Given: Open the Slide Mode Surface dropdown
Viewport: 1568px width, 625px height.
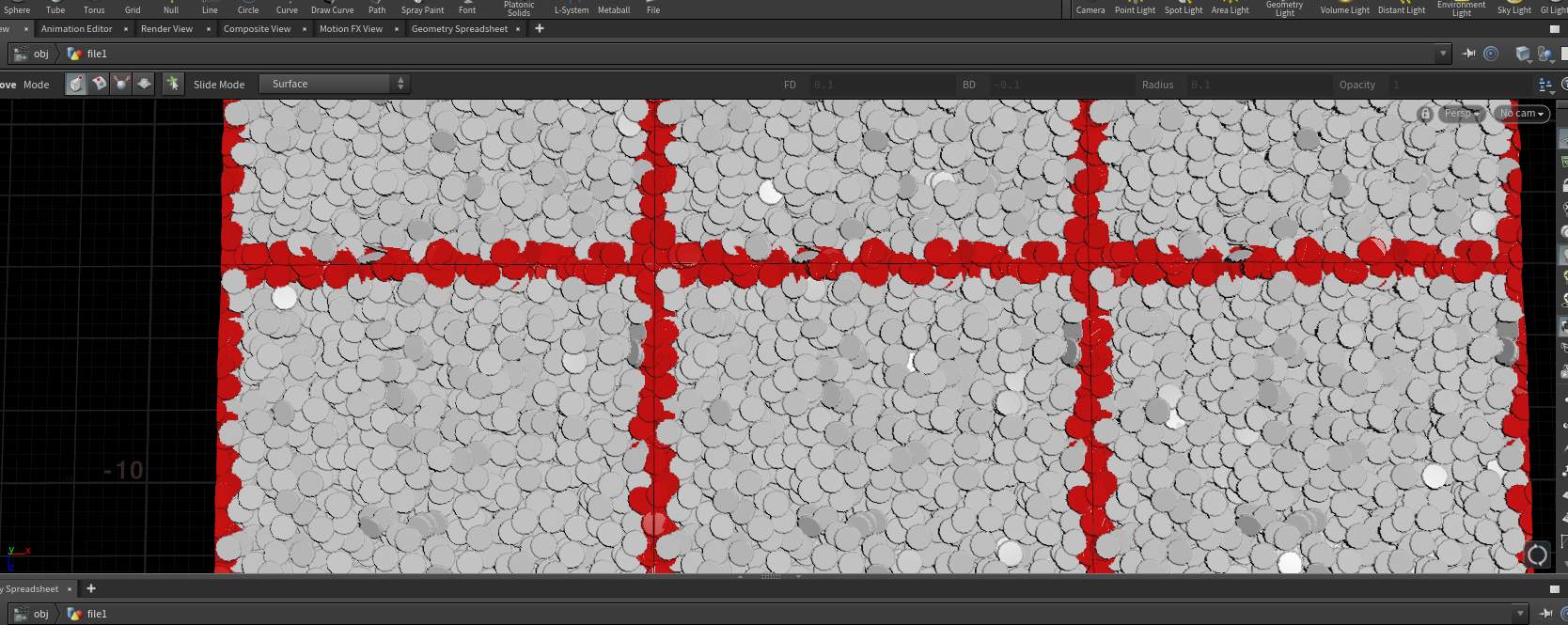Looking at the screenshot, I should coord(334,84).
